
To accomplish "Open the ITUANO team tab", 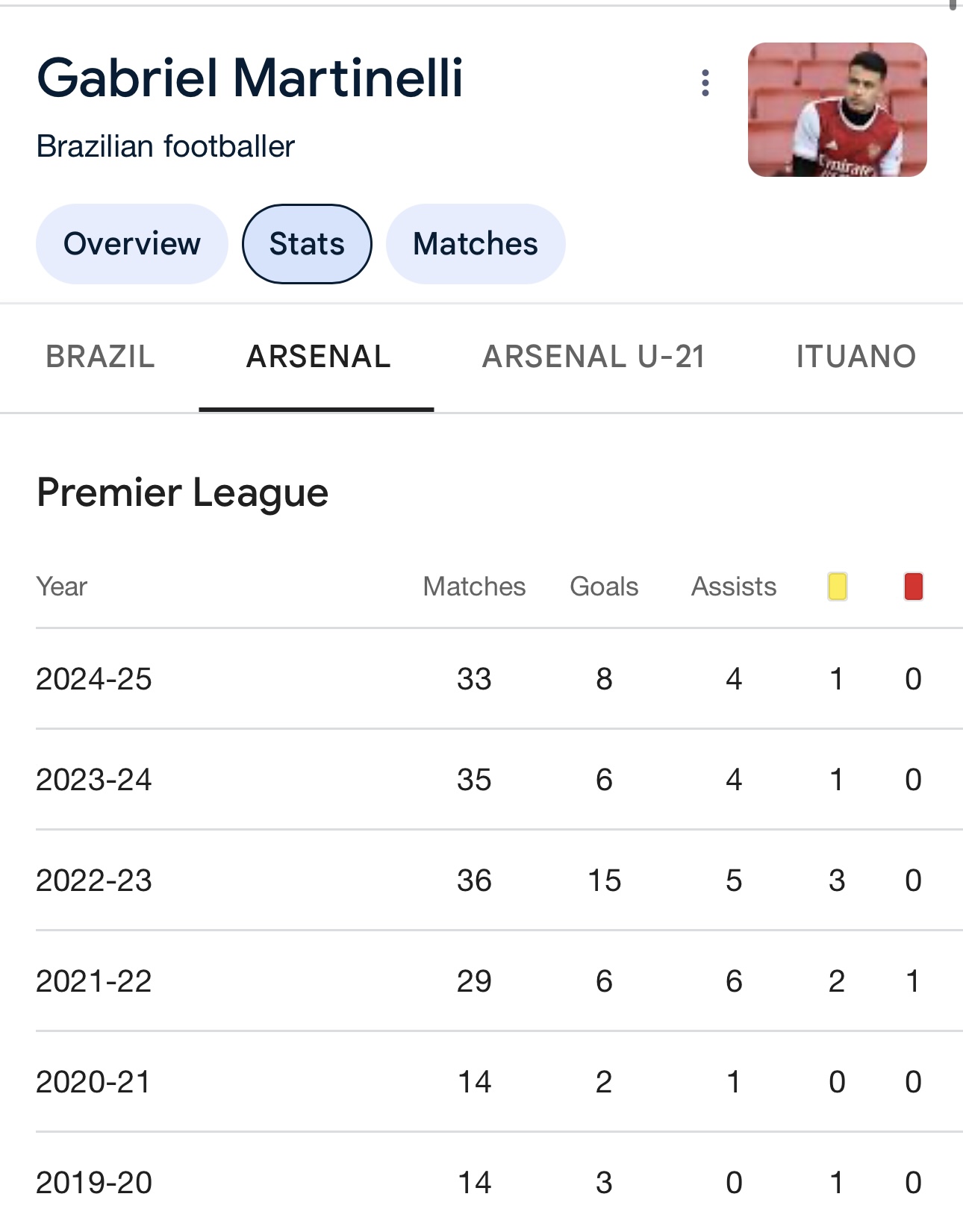I will click(856, 357).
